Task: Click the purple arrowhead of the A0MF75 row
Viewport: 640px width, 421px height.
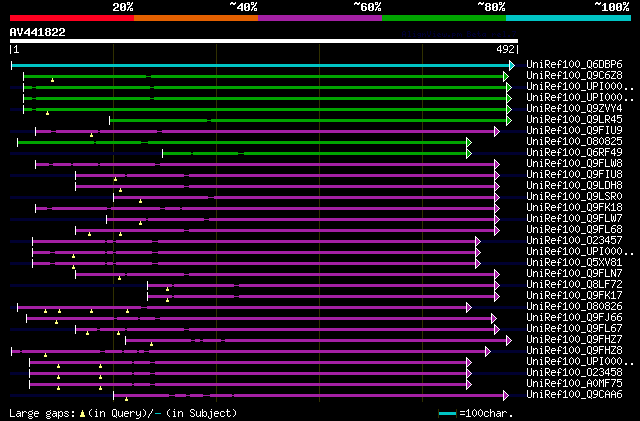Action: [469, 385]
